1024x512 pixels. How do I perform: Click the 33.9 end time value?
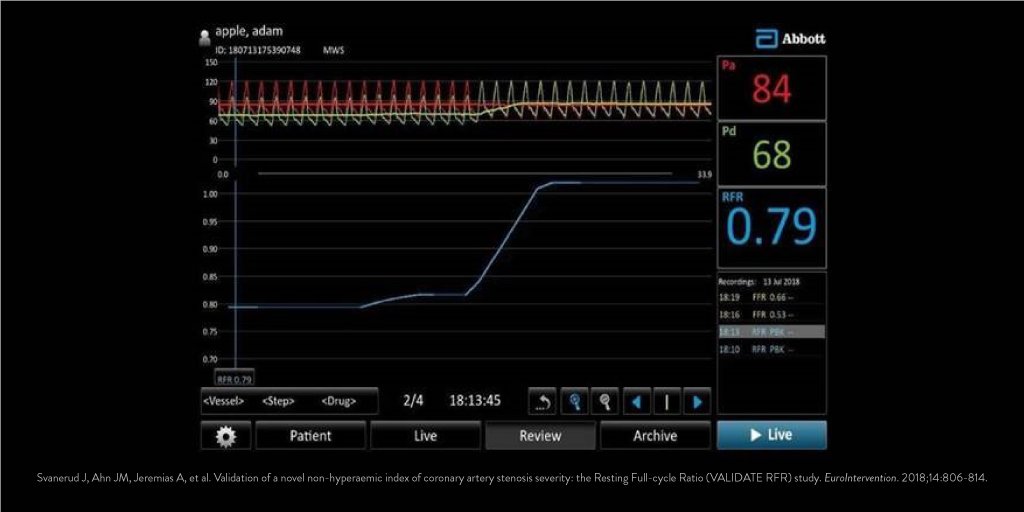[704, 174]
